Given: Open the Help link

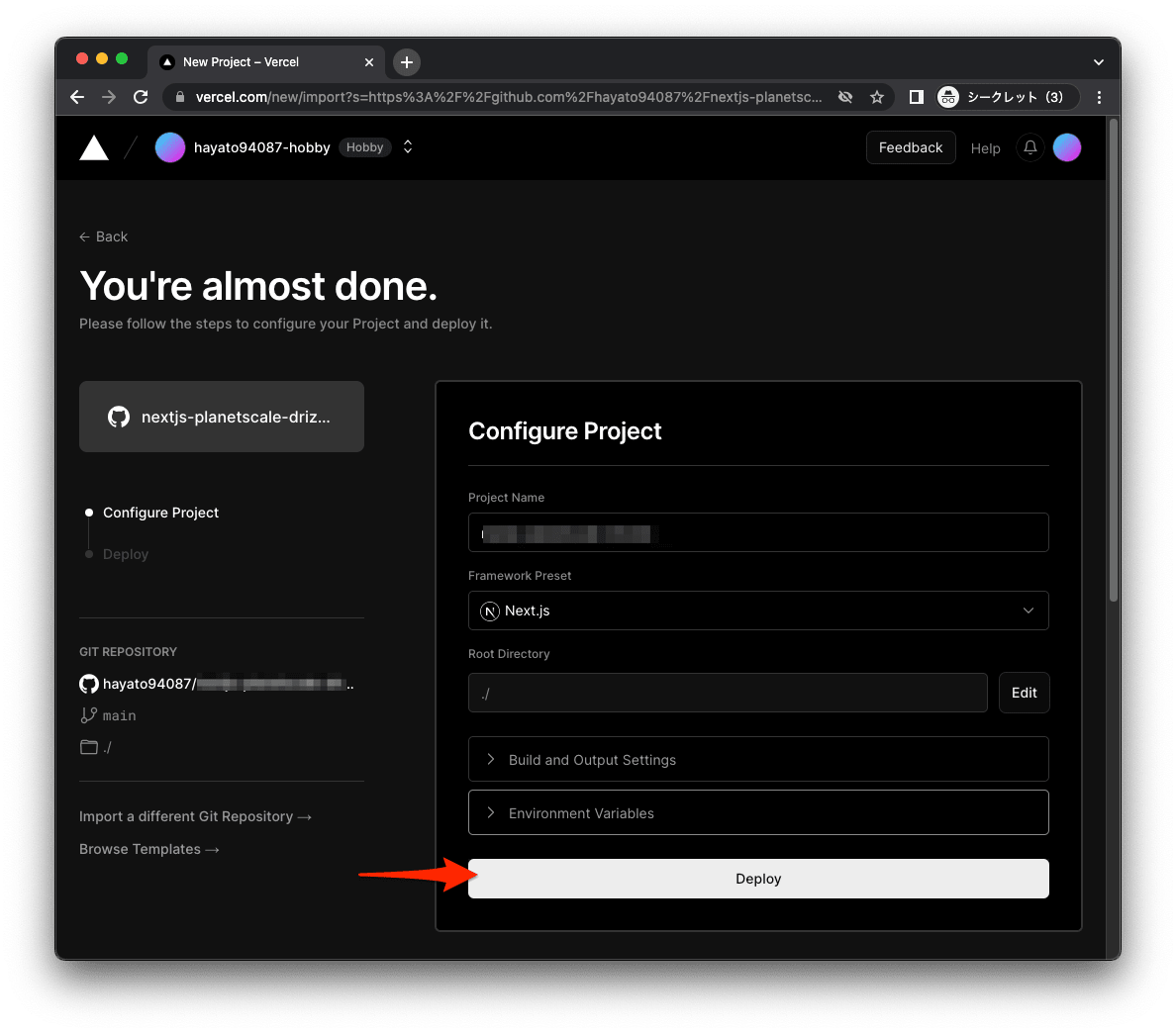Looking at the screenshot, I should point(986,148).
